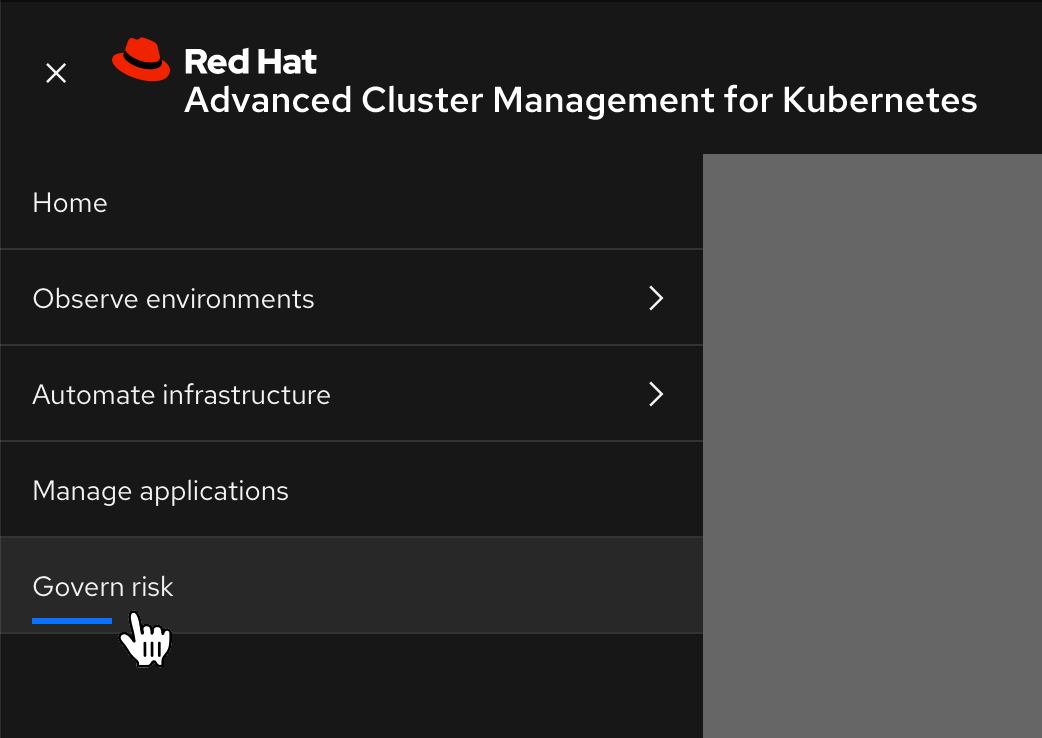Click the X to close the navigation drawer

point(55,72)
